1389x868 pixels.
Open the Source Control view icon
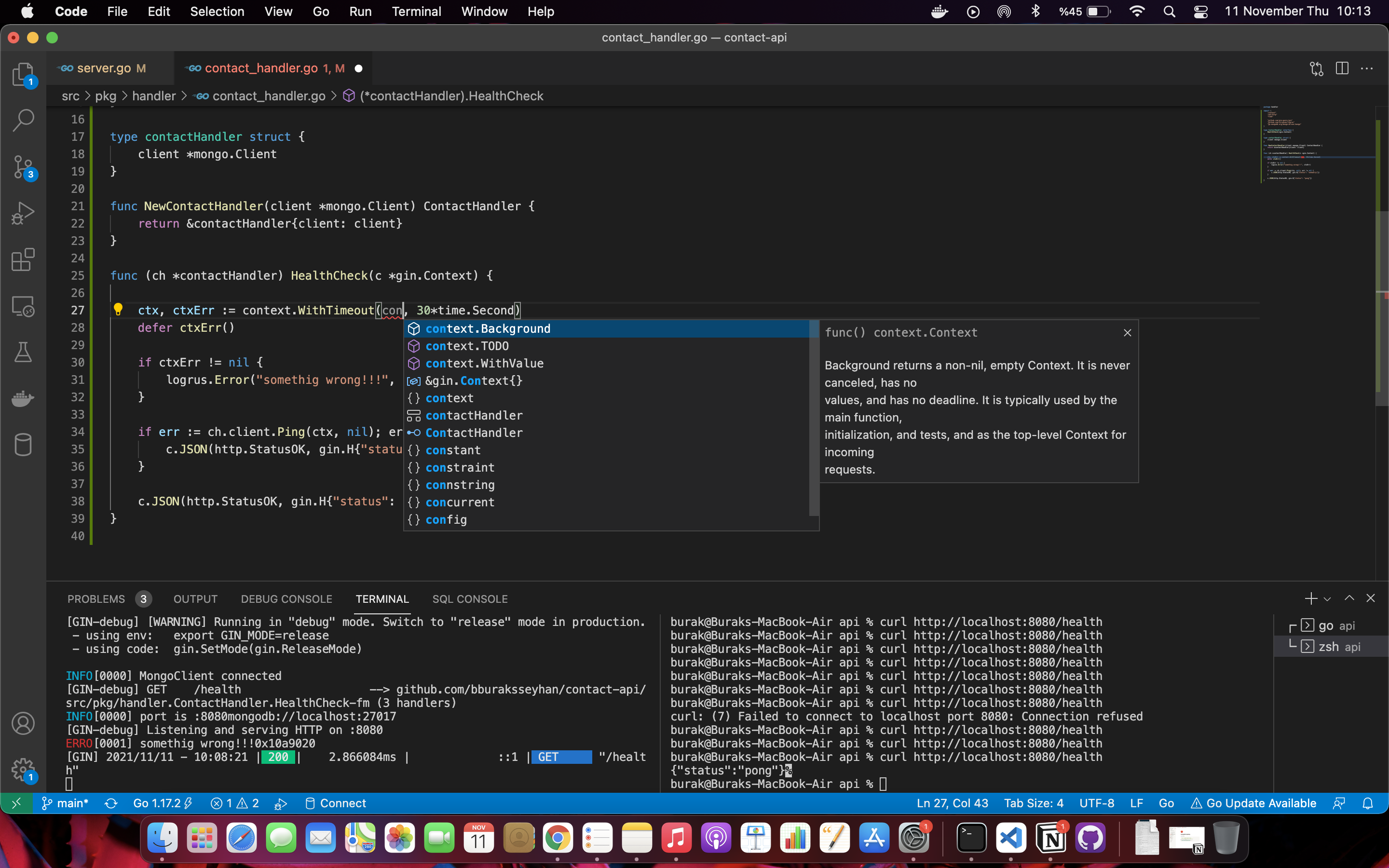(x=23, y=166)
